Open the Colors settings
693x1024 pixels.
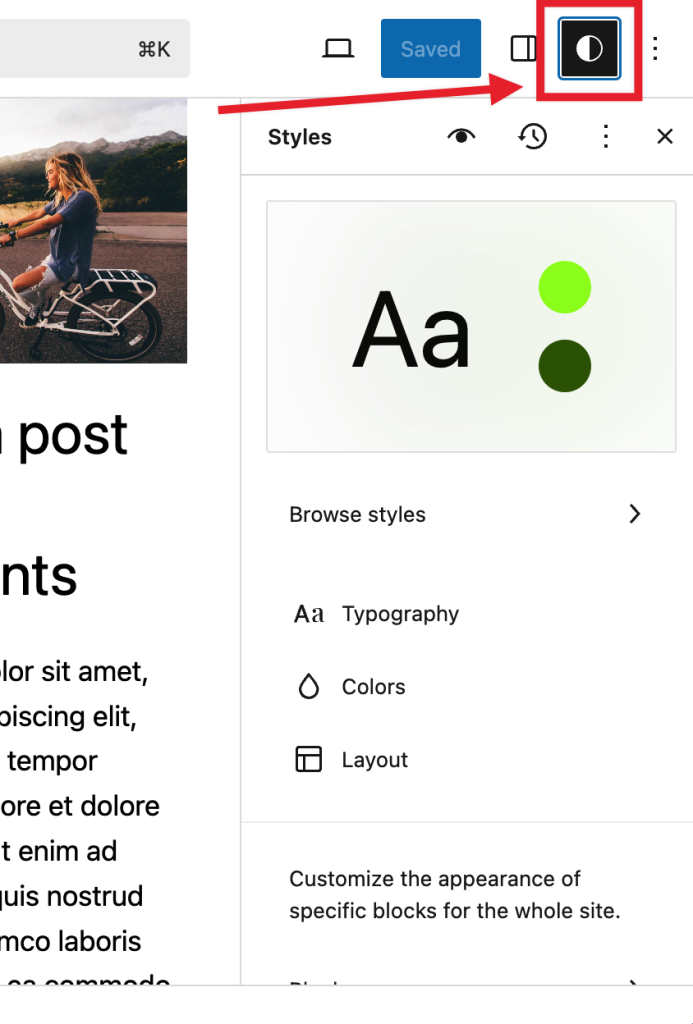click(x=373, y=687)
